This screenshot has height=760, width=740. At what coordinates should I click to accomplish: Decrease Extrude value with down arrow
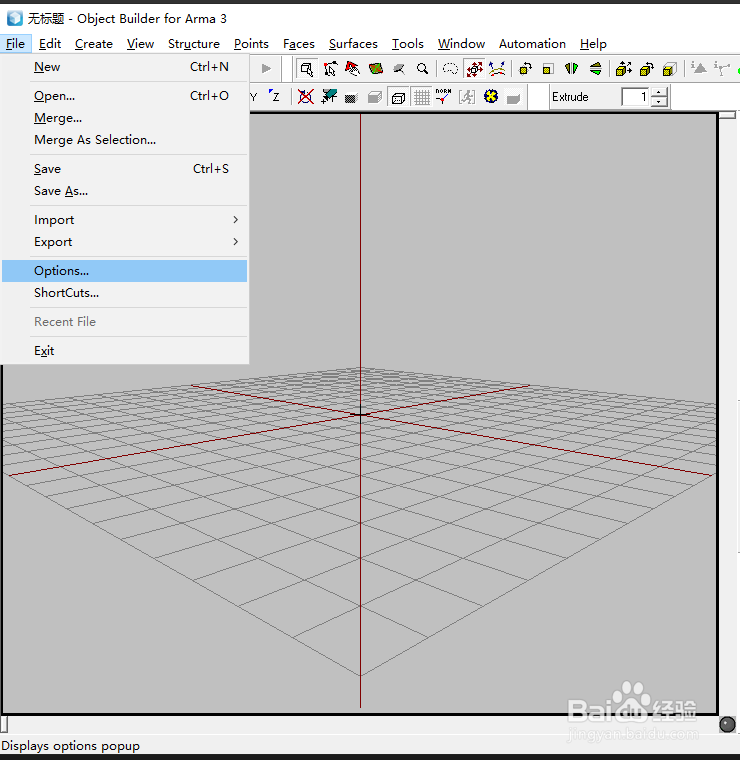659,102
